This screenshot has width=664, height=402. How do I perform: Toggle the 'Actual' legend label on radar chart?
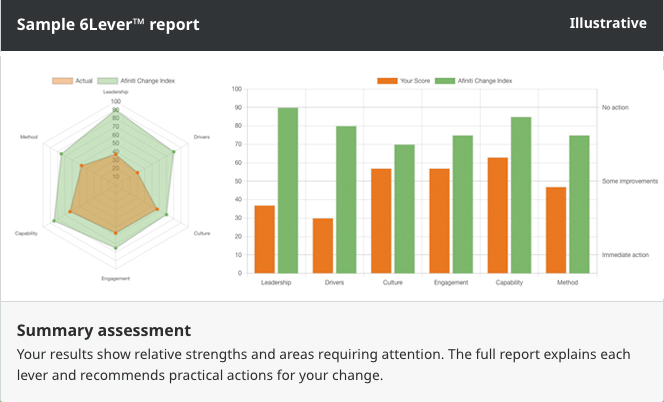84,81
